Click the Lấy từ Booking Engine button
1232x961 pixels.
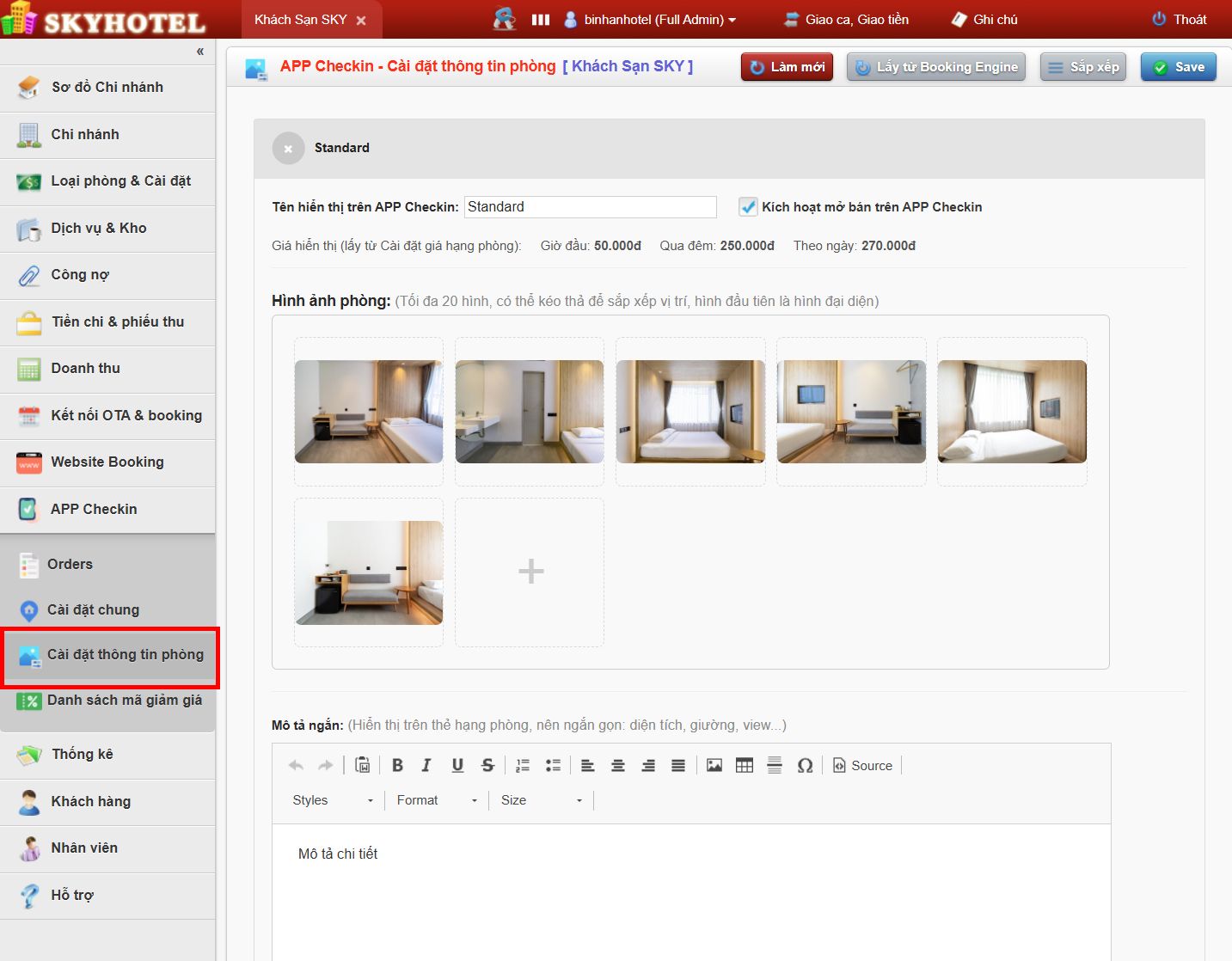point(936,67)
